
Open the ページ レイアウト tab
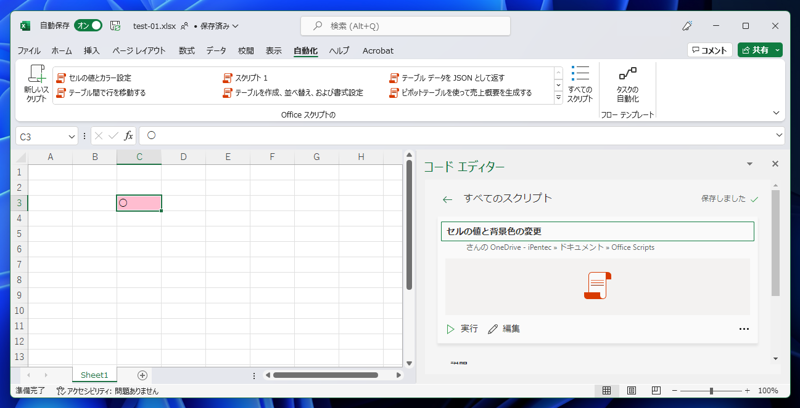[139, 50]
